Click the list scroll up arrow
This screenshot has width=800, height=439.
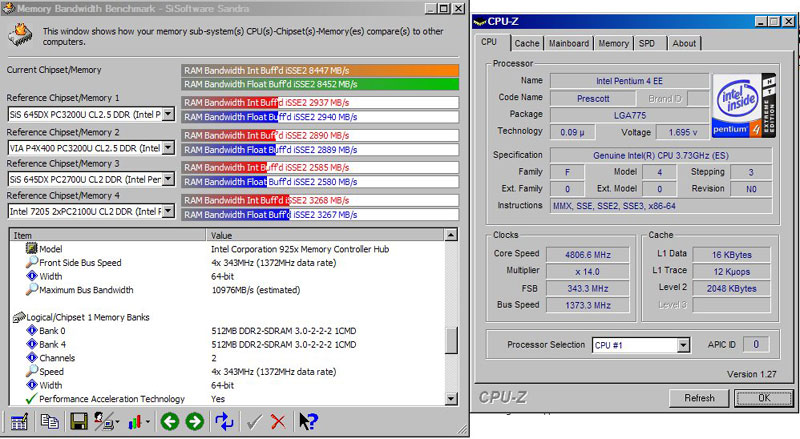point(451,235)
